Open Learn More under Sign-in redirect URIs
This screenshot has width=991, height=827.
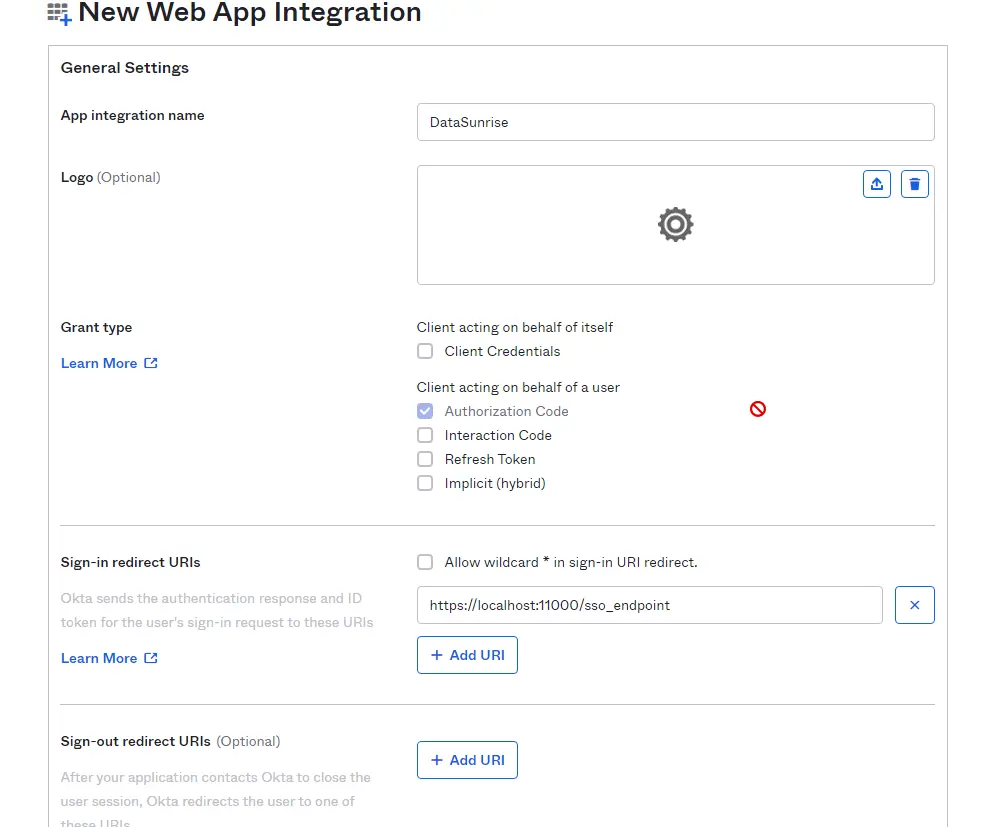[99, 658]
